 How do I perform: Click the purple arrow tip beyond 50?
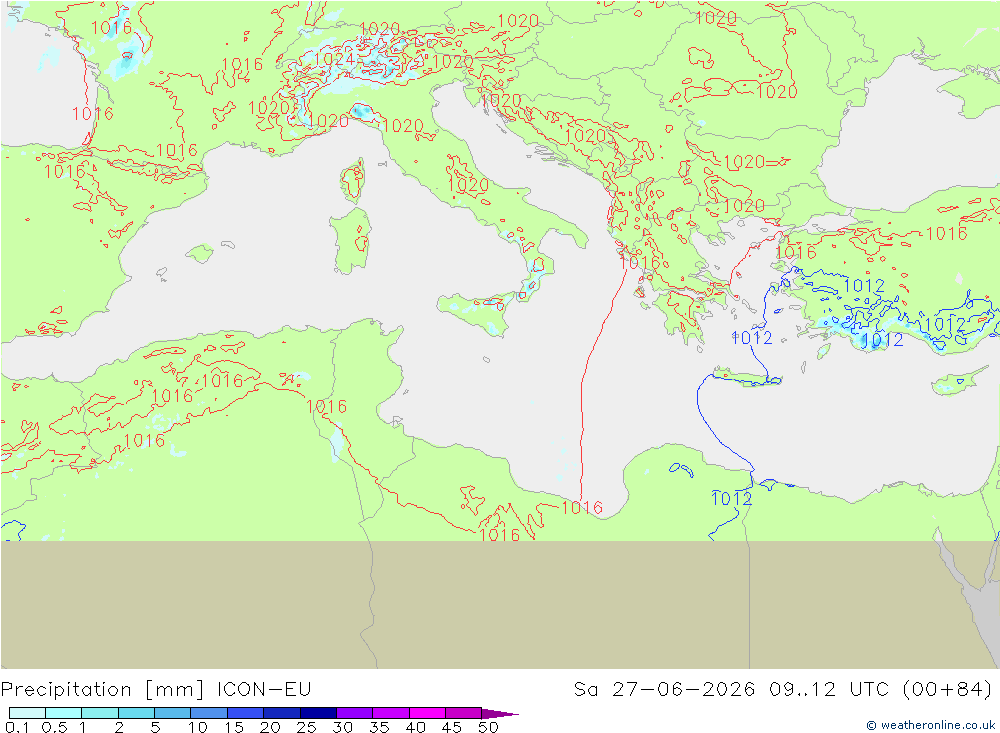[500, 713]
